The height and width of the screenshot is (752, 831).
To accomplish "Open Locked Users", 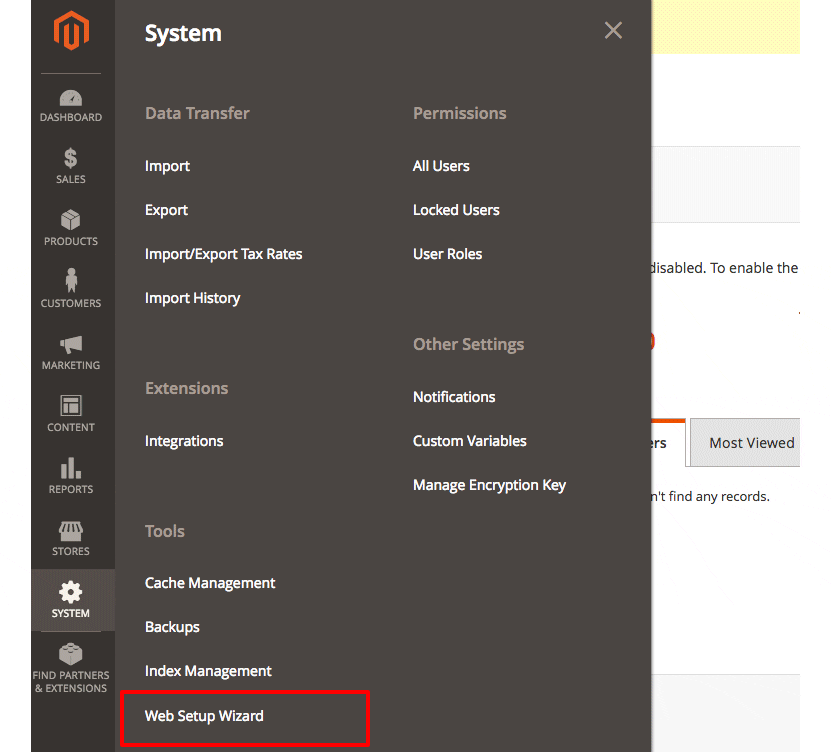I will pyautogui.click(x=456, y=210).
